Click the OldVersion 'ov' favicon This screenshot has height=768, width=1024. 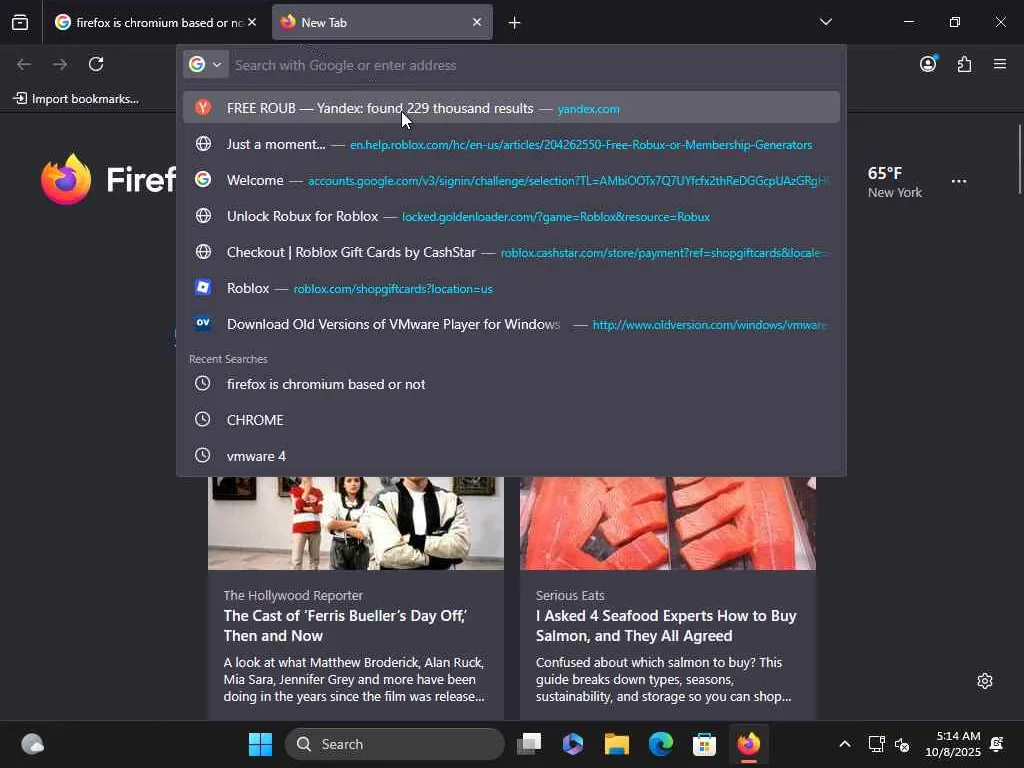click(203, 323)
